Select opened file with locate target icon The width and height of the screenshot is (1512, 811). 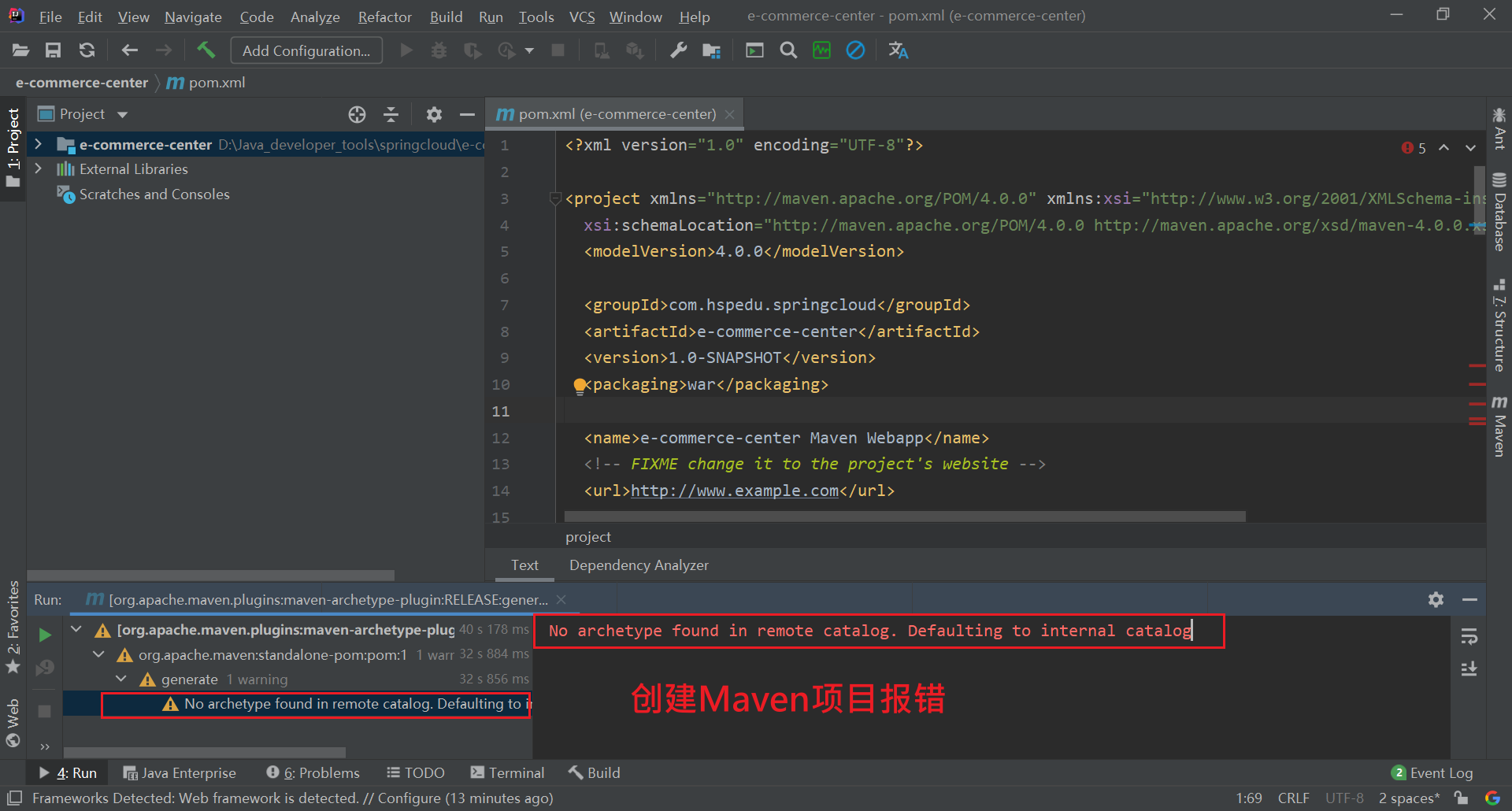coord(357,115)
